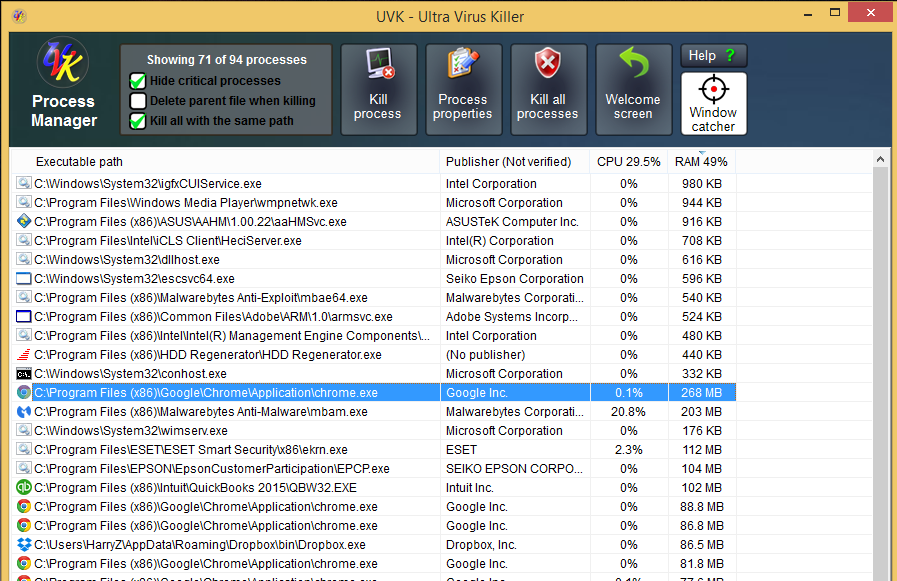897x581 pixels.
Task: Click the UVK title bar app icon
Action: click(x=19, y=16)
